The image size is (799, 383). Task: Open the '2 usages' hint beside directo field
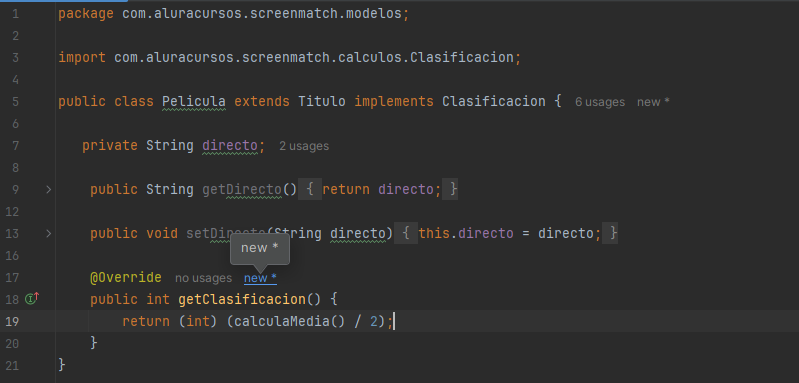(x=304, y=146)
